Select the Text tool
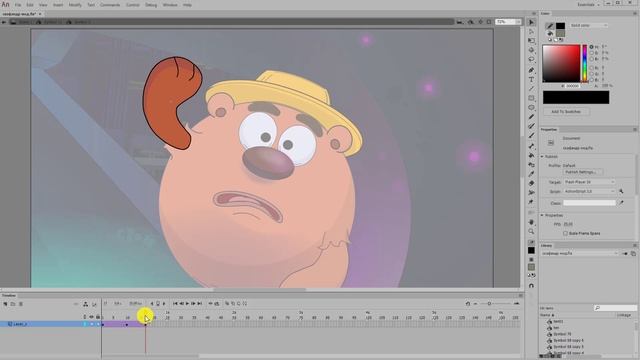The image size is (640, 360). pyautogui.click(x=531, y=80)
